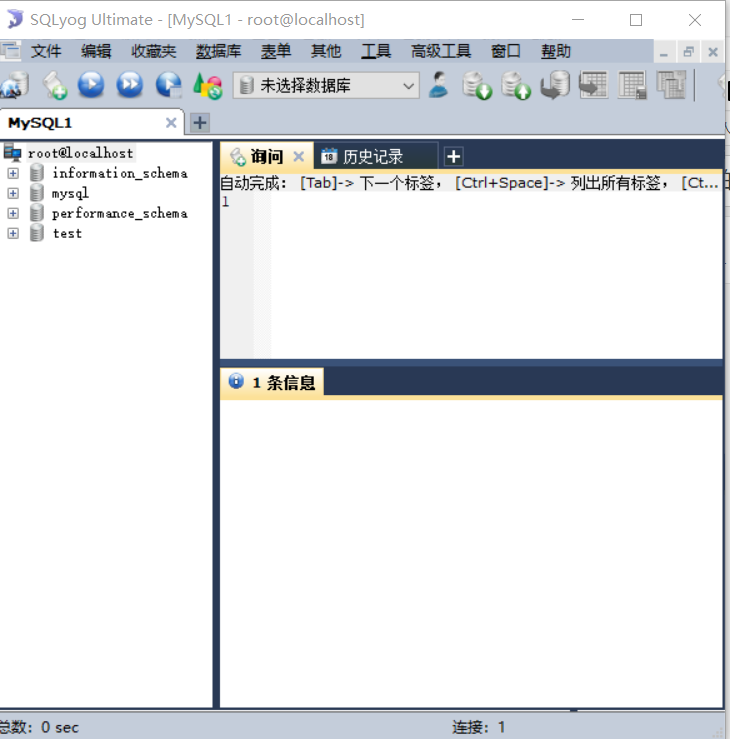
Task: Select the 1 条信息 messages tab
Action: click(272, 382)
